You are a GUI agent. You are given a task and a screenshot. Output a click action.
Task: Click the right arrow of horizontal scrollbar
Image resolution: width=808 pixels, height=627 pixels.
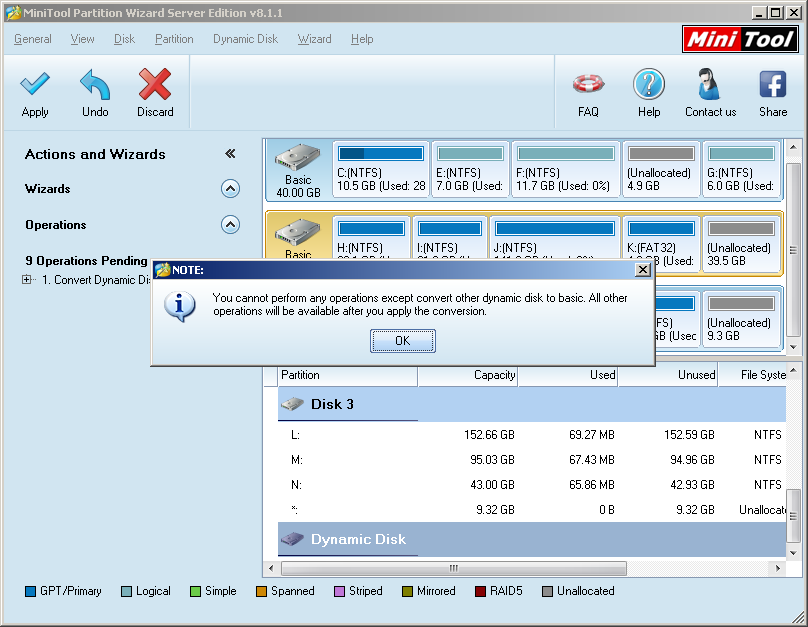(x=778, y=568)
